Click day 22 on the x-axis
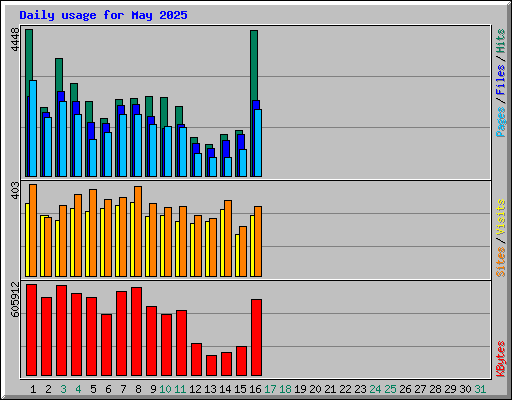Screen dimensions: 512x400 point(345,389)
